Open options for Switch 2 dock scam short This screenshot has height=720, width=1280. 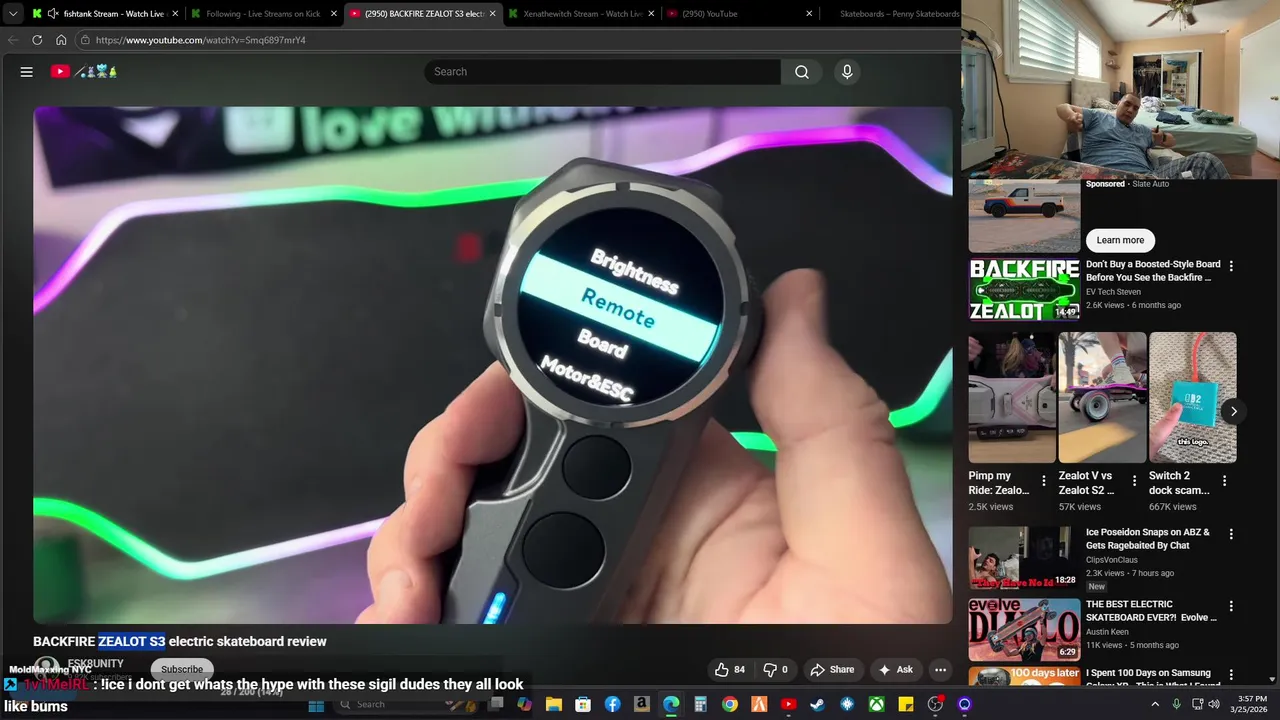(1224, 481)
